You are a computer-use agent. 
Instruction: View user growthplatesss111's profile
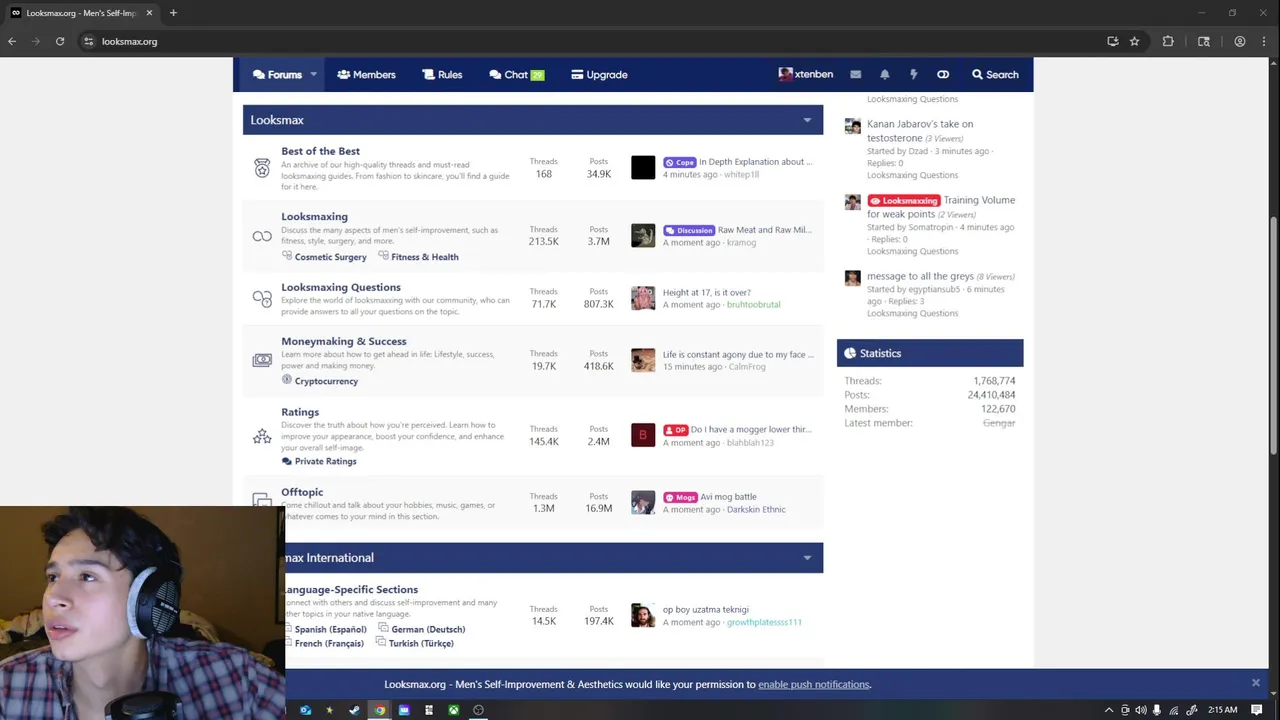[764, 623]
